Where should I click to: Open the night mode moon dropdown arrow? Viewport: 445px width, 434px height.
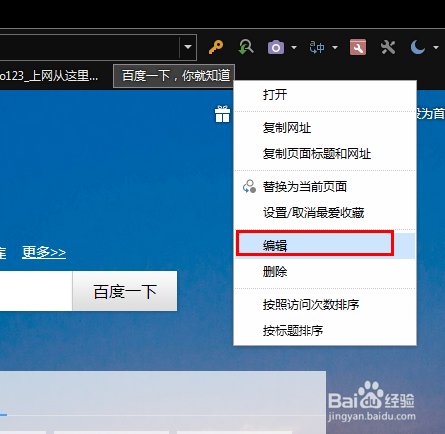pyautogui.click(x=436, y=48)
